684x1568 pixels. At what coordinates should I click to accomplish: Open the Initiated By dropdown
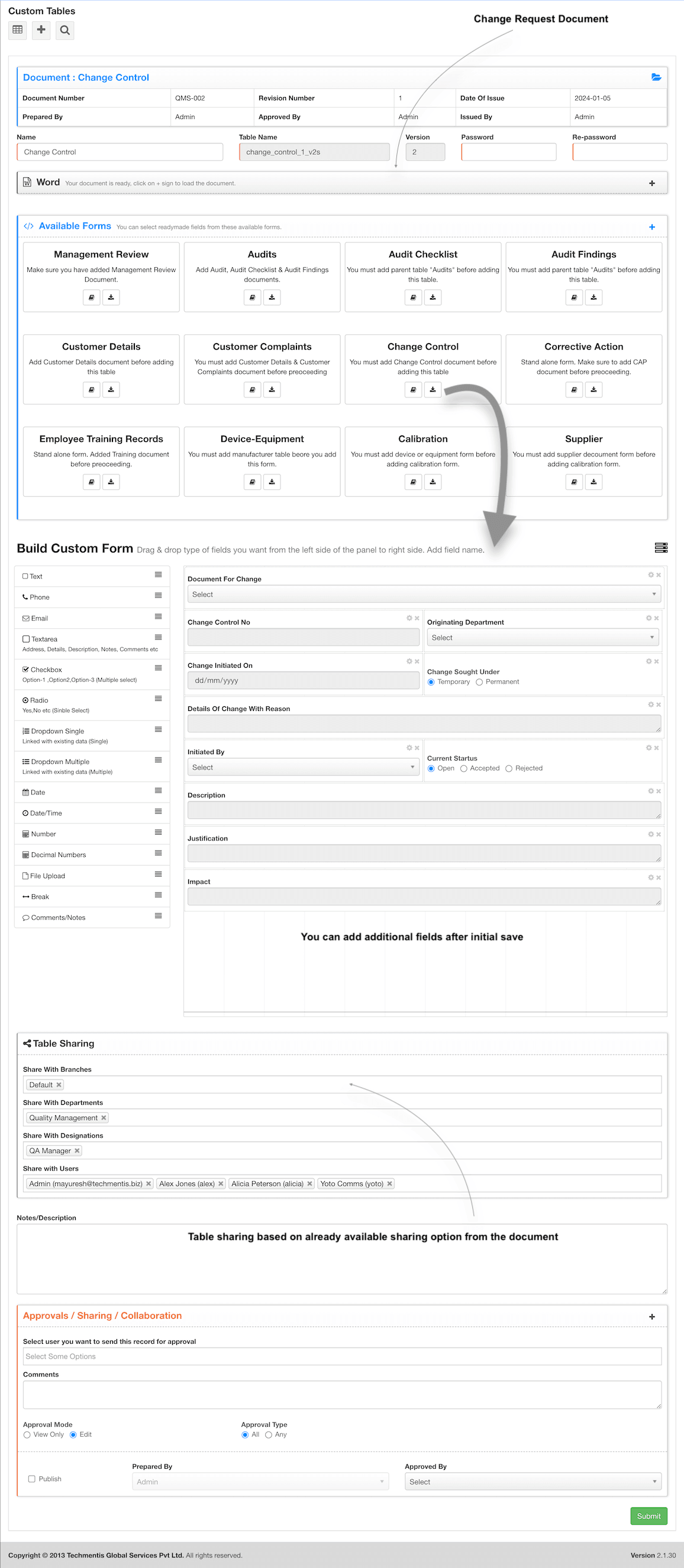click(x=304, y=768)
